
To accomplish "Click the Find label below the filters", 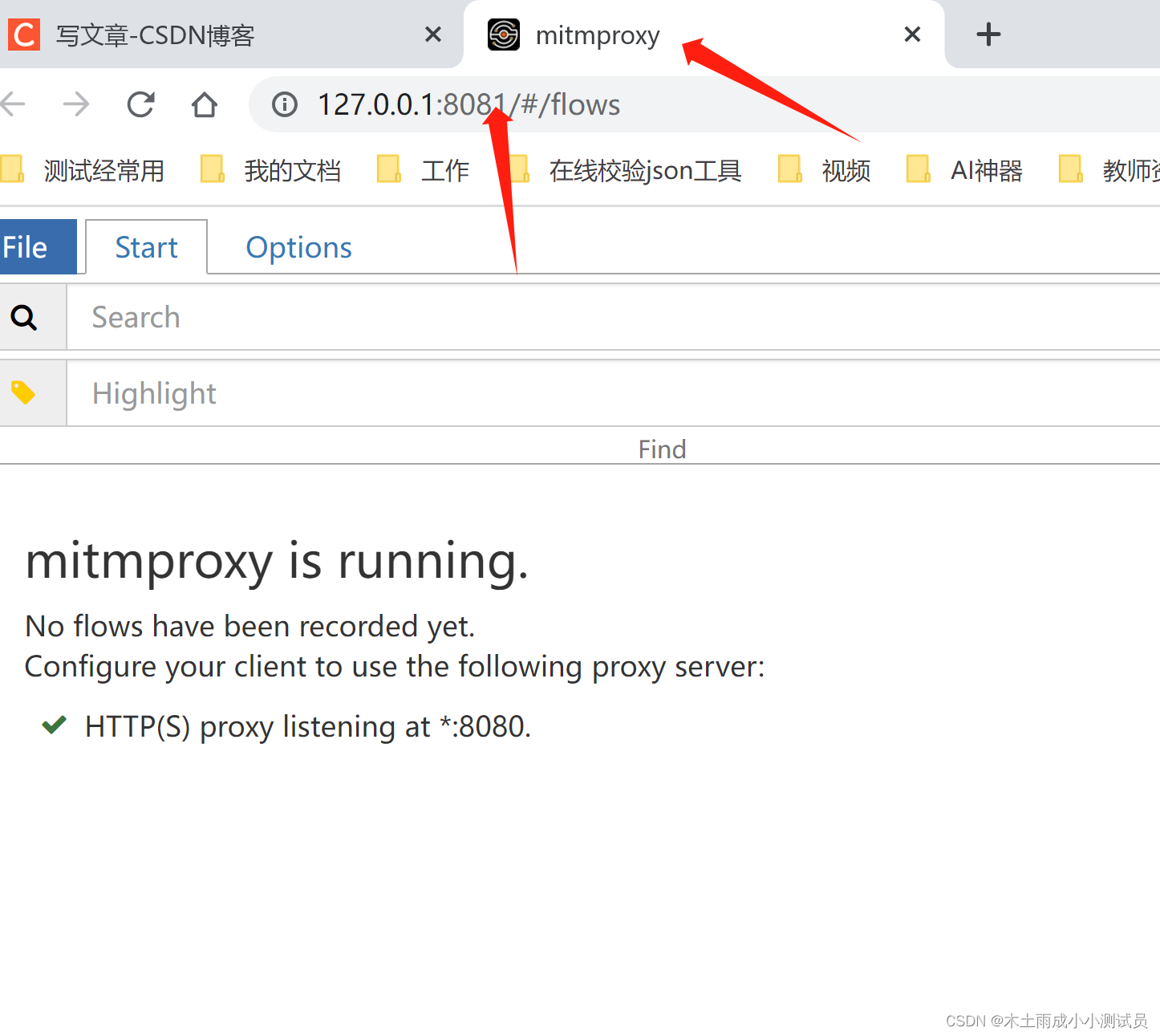I will coord(662,449).
